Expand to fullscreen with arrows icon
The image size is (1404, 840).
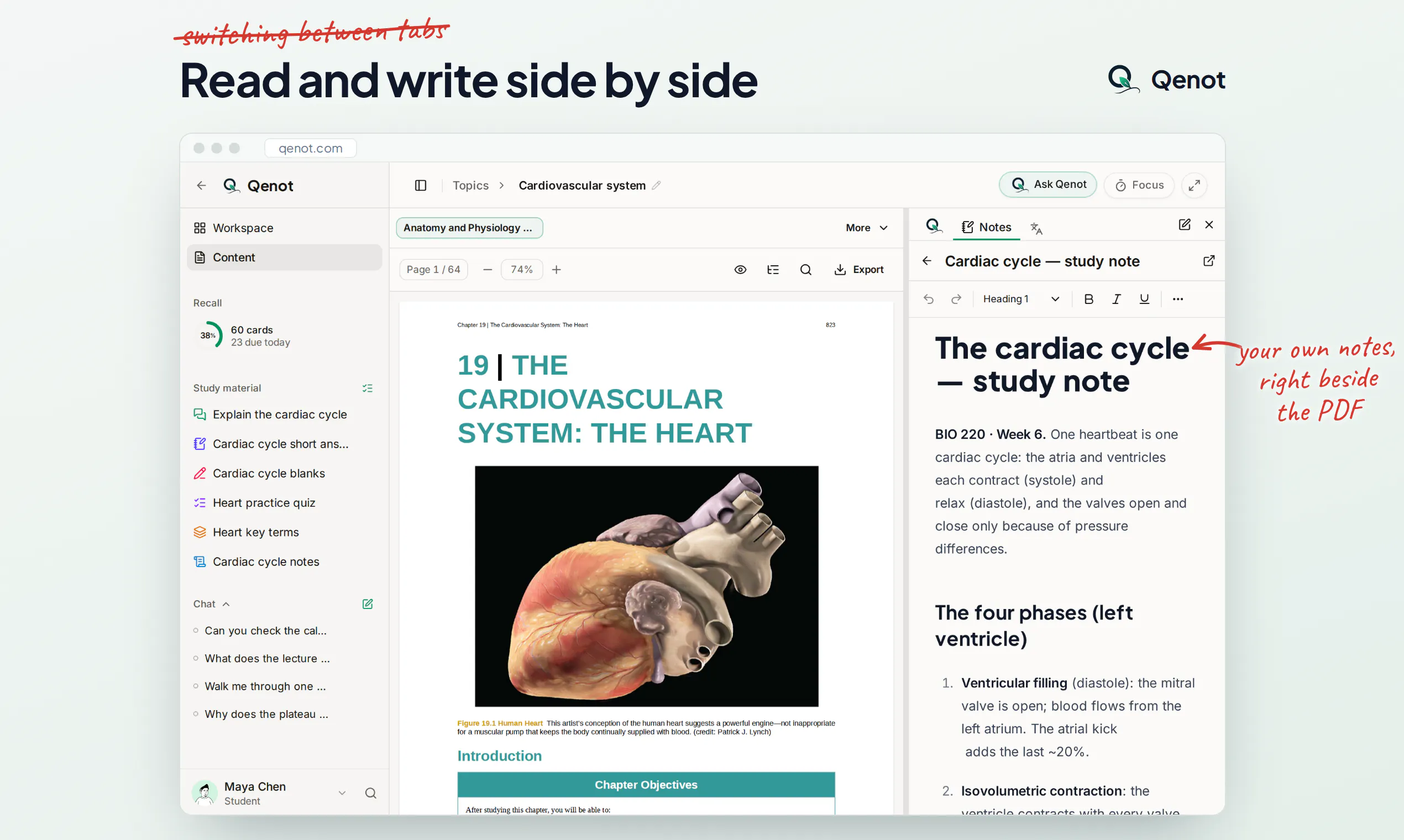(1194, 185)
